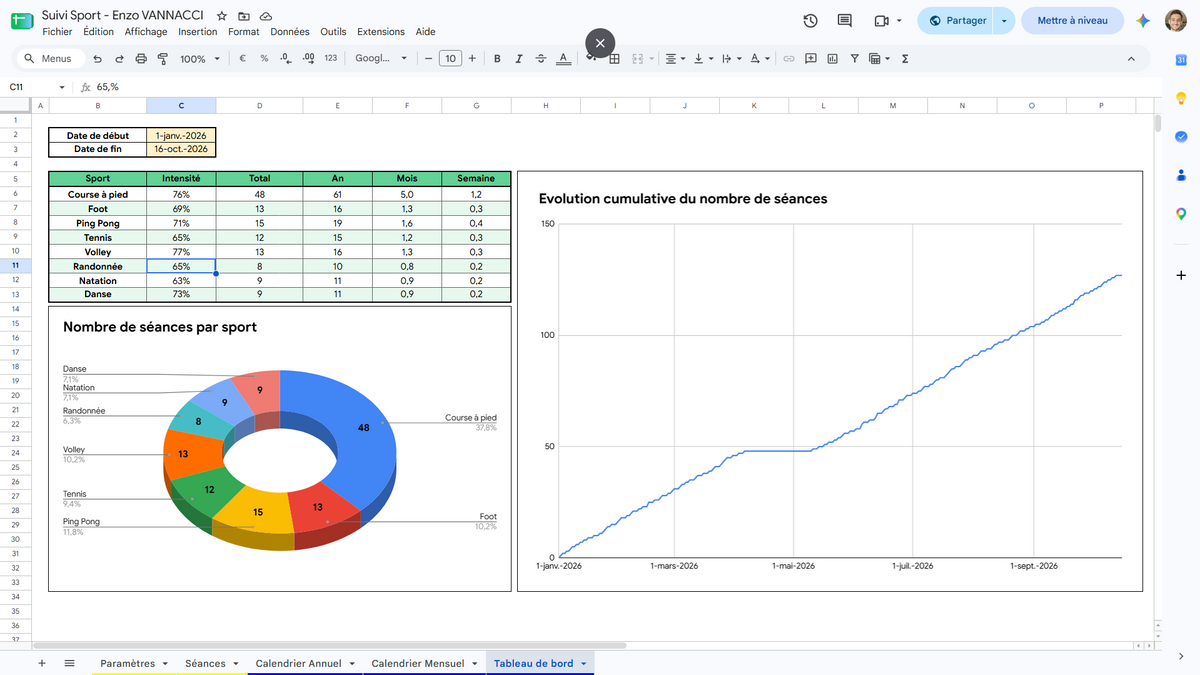
Task: Move the document with the folder icon
Action: (x=244, y=17)
